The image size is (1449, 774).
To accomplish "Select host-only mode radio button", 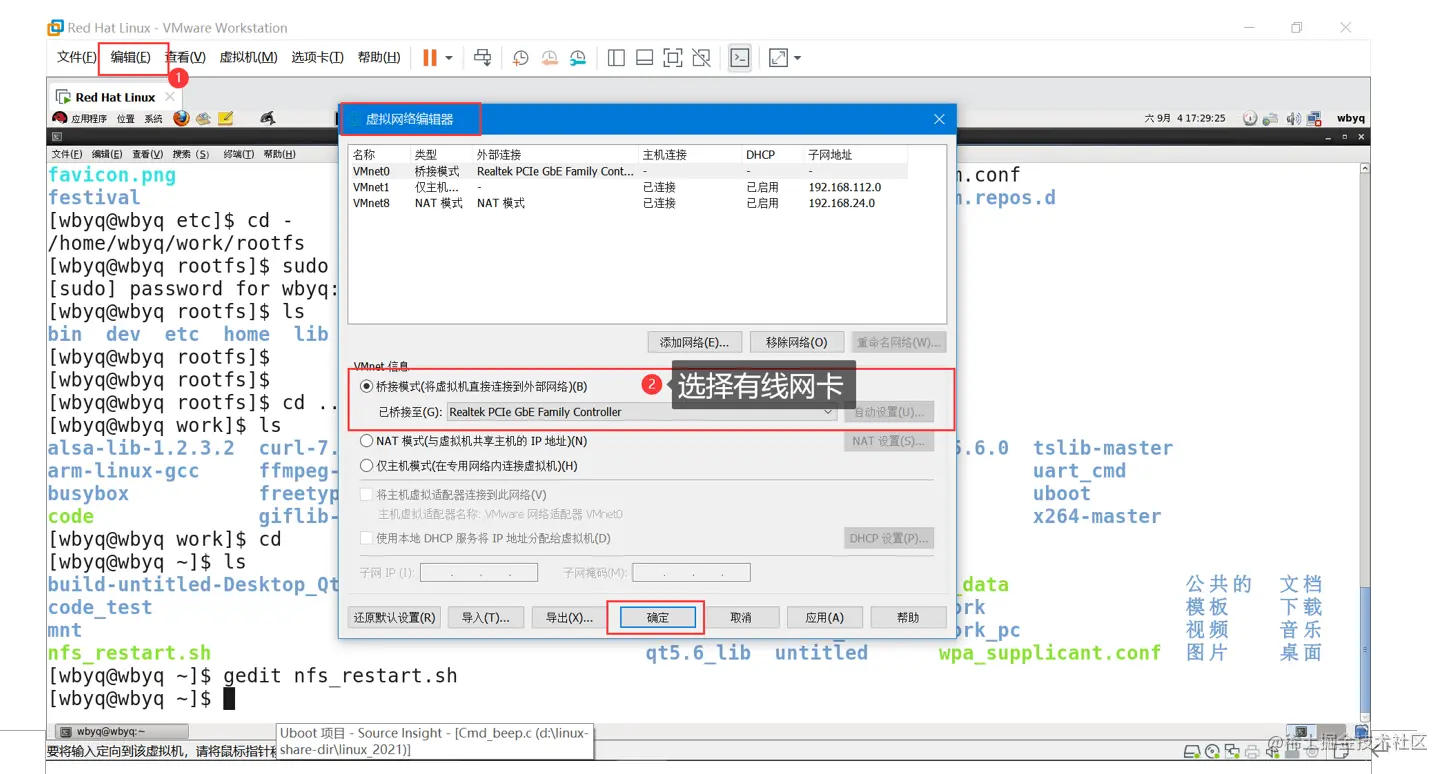I will tap(366, 466).
